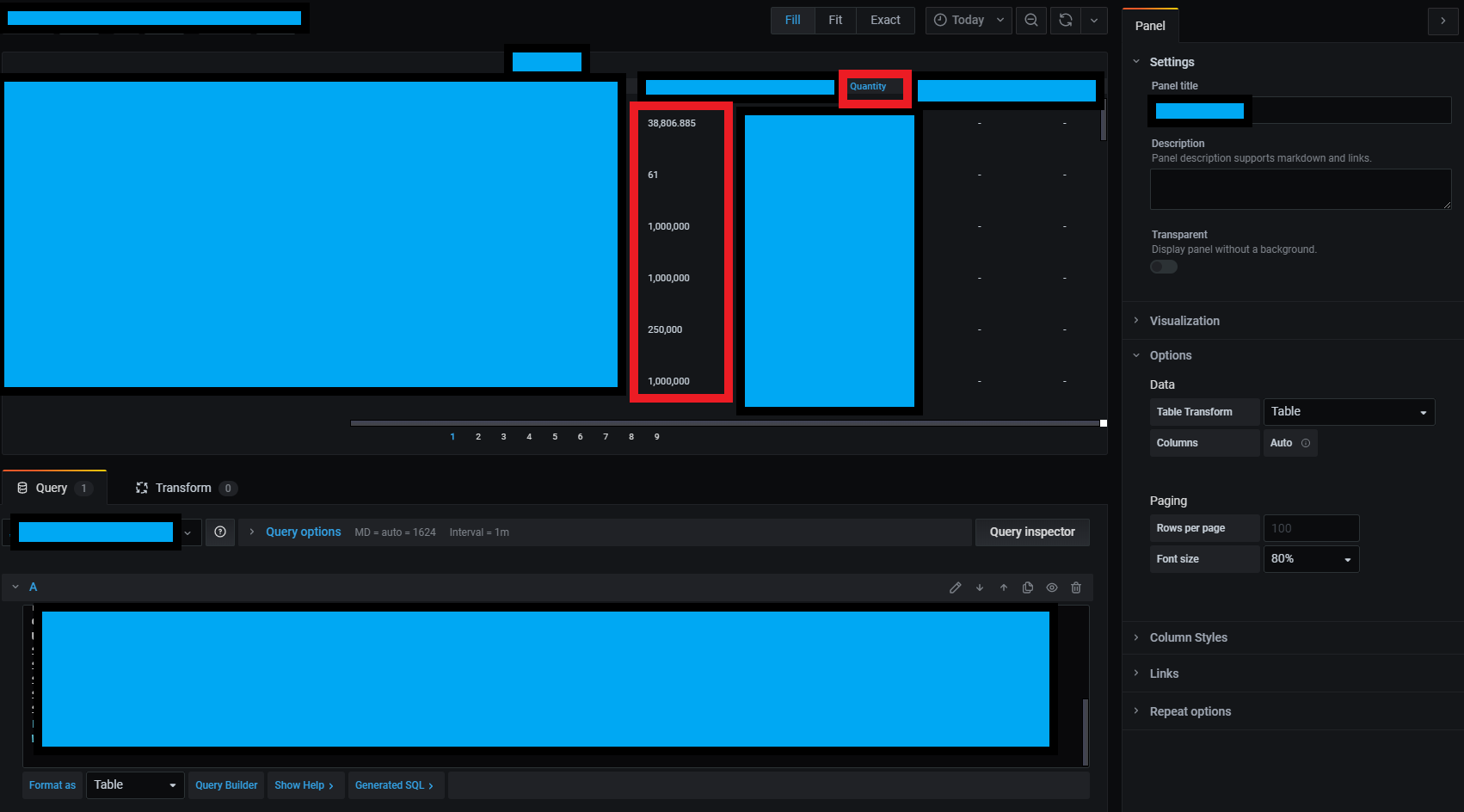The image size is (1464, 812).
Task: Expand the Visualization section
Action: pyautogui.click(x=1184, y=321)
